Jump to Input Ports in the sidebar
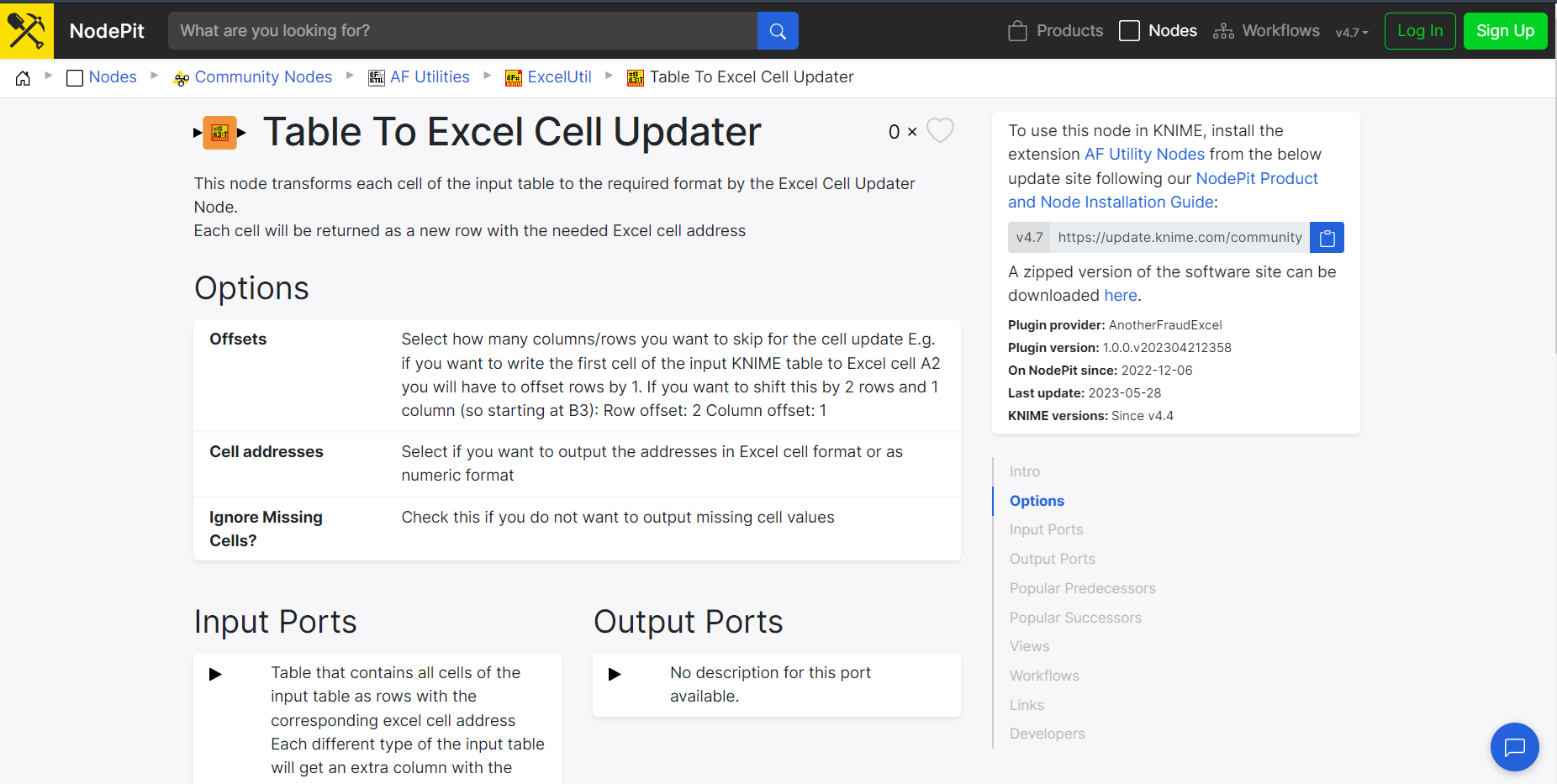 point(1046,529)
